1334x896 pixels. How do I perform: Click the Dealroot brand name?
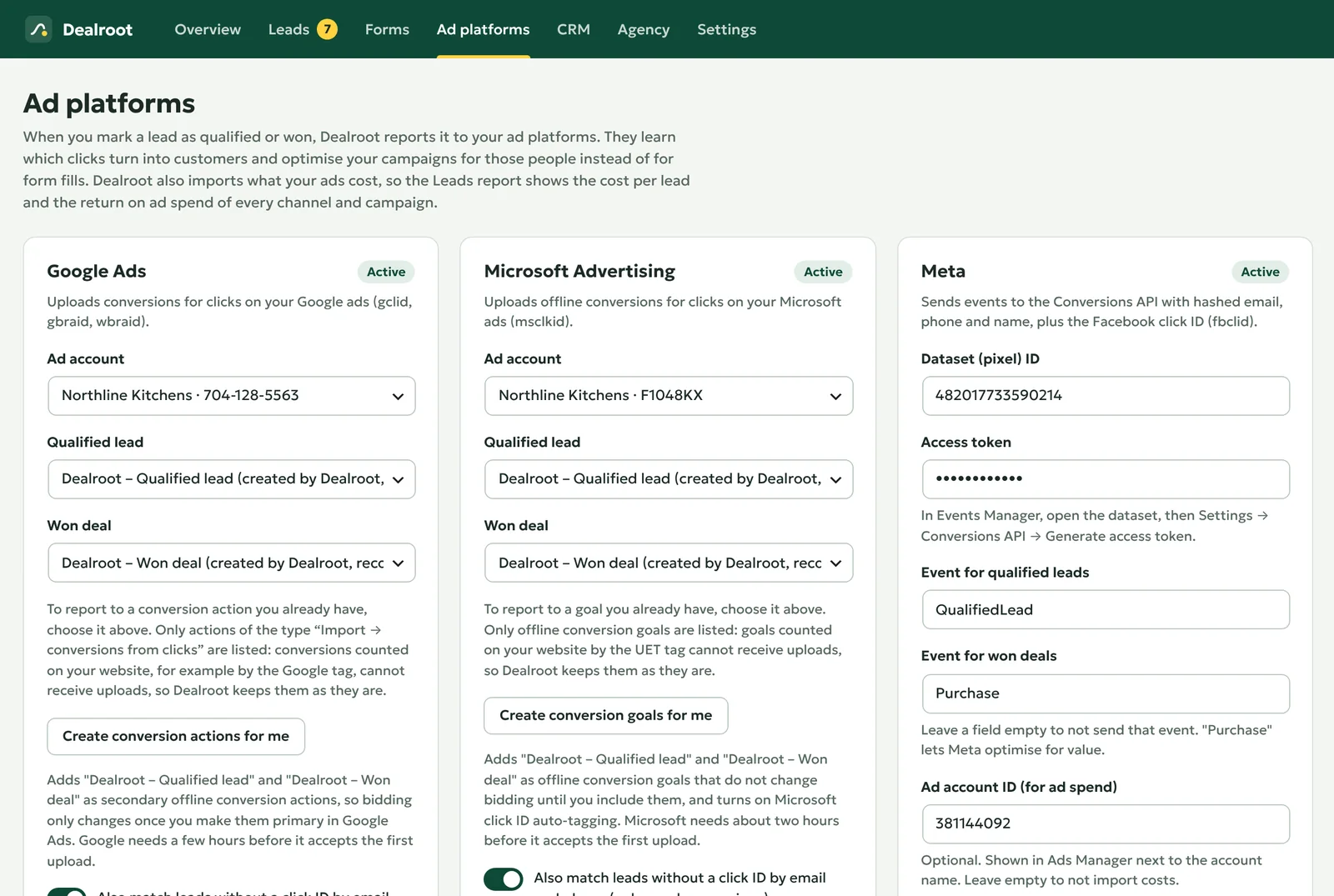pos(98,29)
